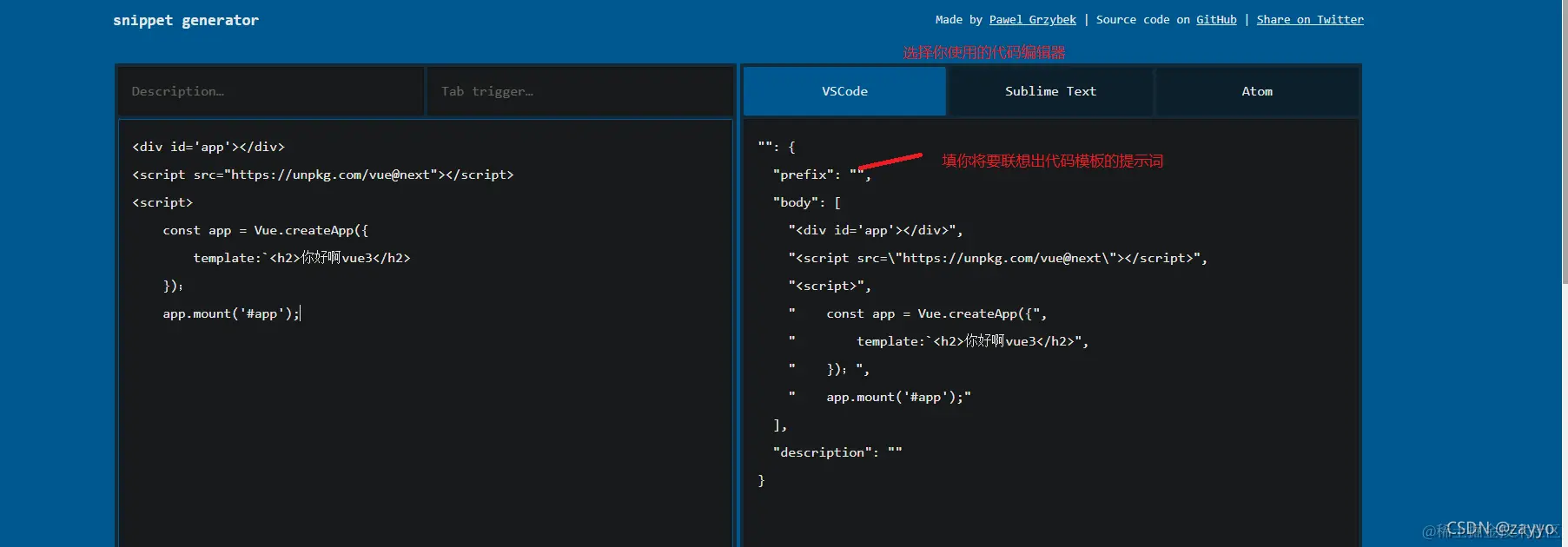The height and width of the screenshot is (547, 1568).
Task: Click the "body": [ line in the output
Action: (807, 202)
